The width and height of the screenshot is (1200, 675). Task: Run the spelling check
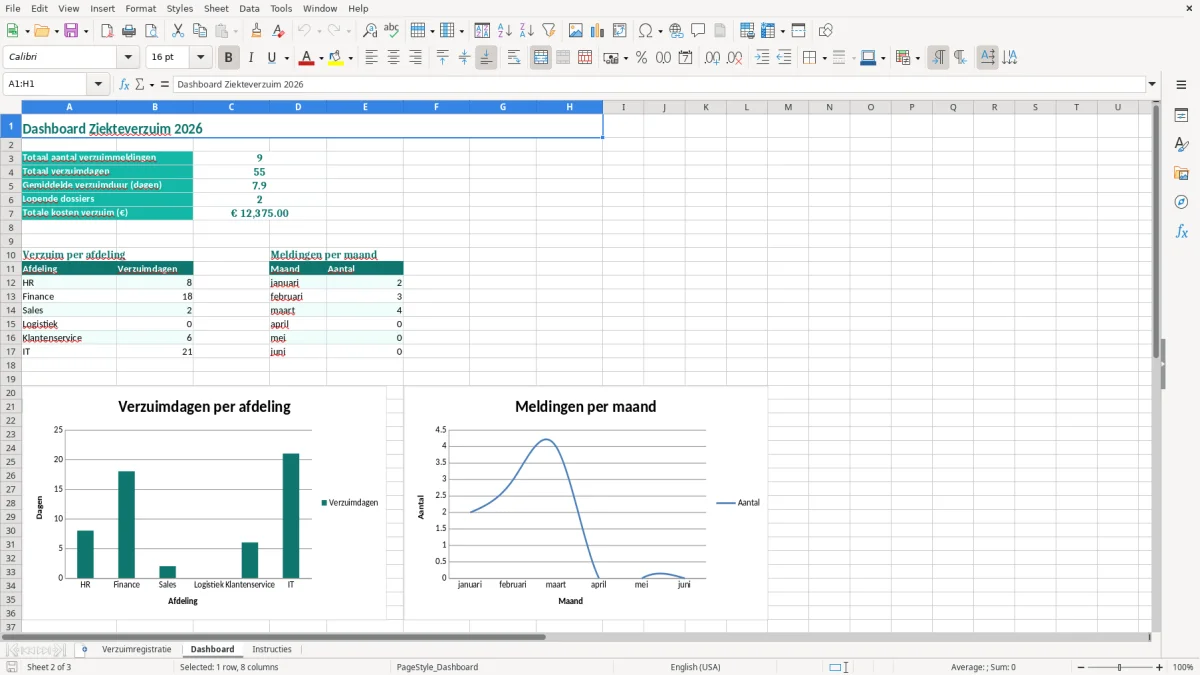[x=392, y=31]
